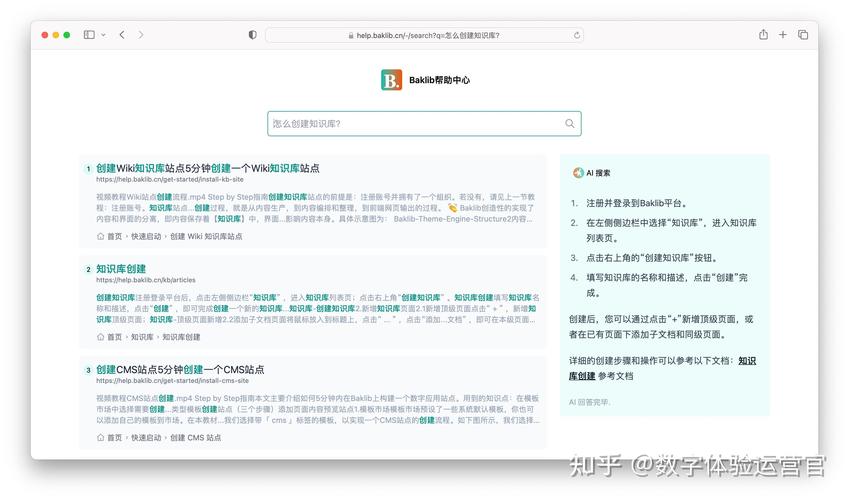Open result 创建CMS站点5分钟创建一个CMS站点
This screenshot has height=500, width=849.
point(180,369)
